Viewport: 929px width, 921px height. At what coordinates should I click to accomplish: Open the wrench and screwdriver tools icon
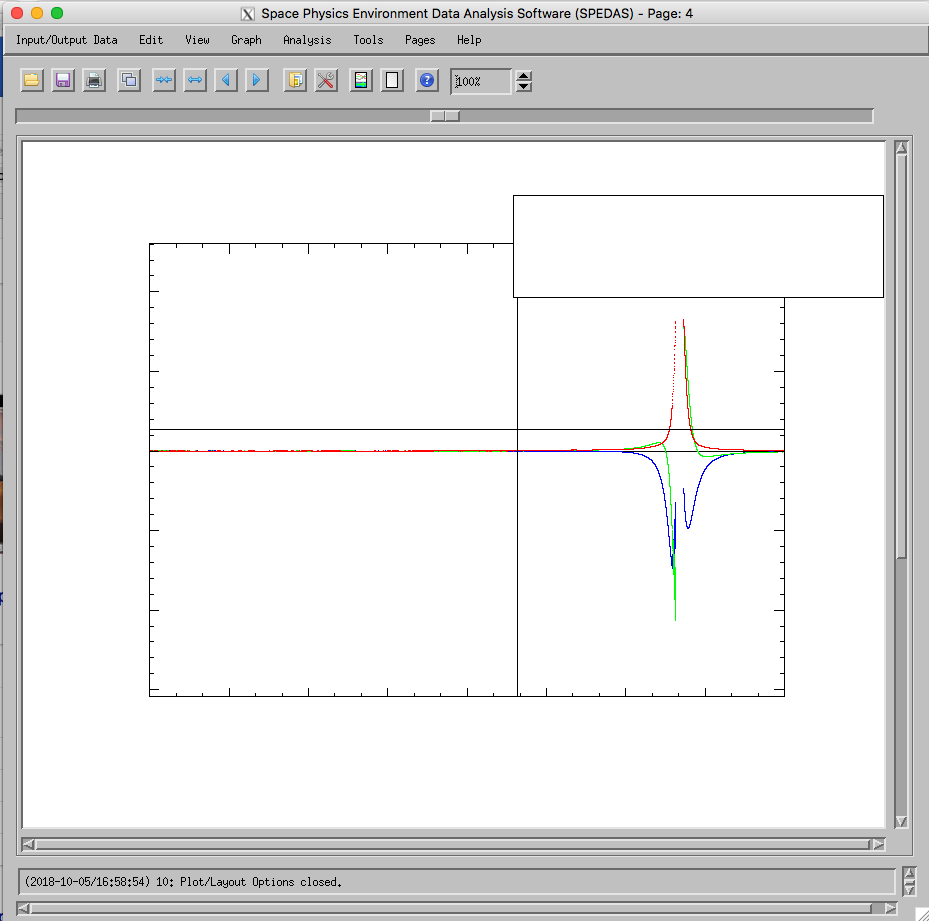[326, 80]
